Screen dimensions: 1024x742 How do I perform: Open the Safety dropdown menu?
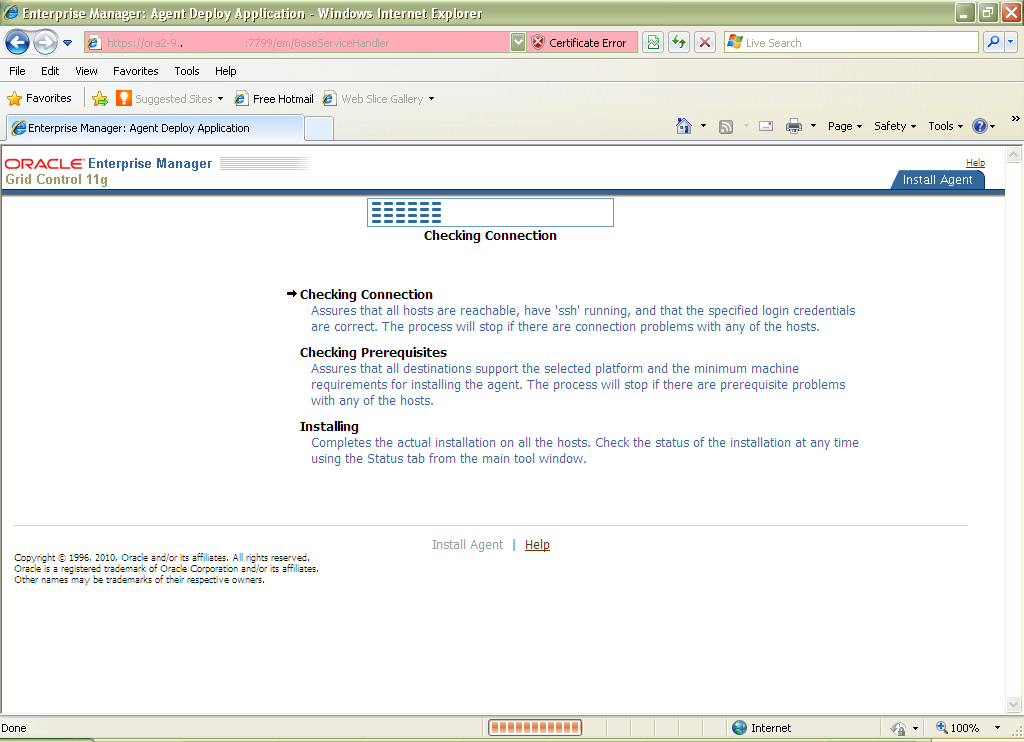pyautogui.click(x=895, y=126)
